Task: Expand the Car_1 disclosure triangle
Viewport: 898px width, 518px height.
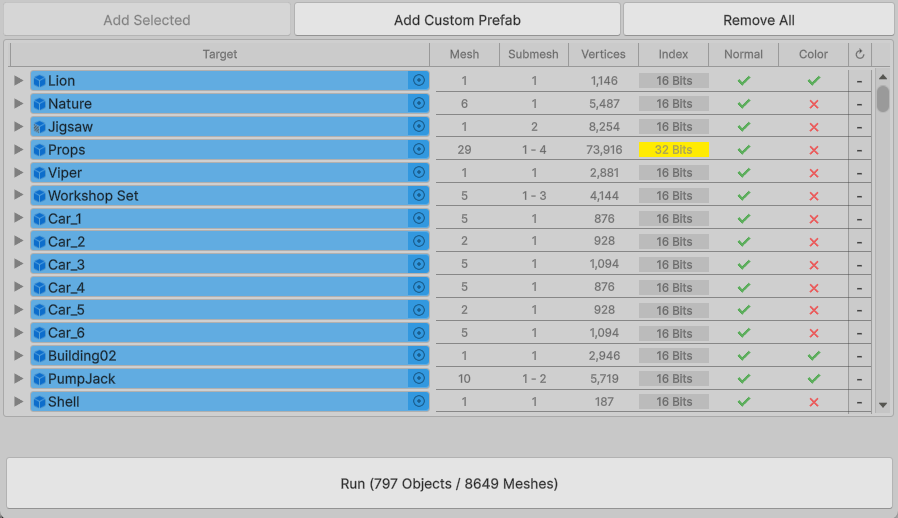Action: tap(18, 219)
